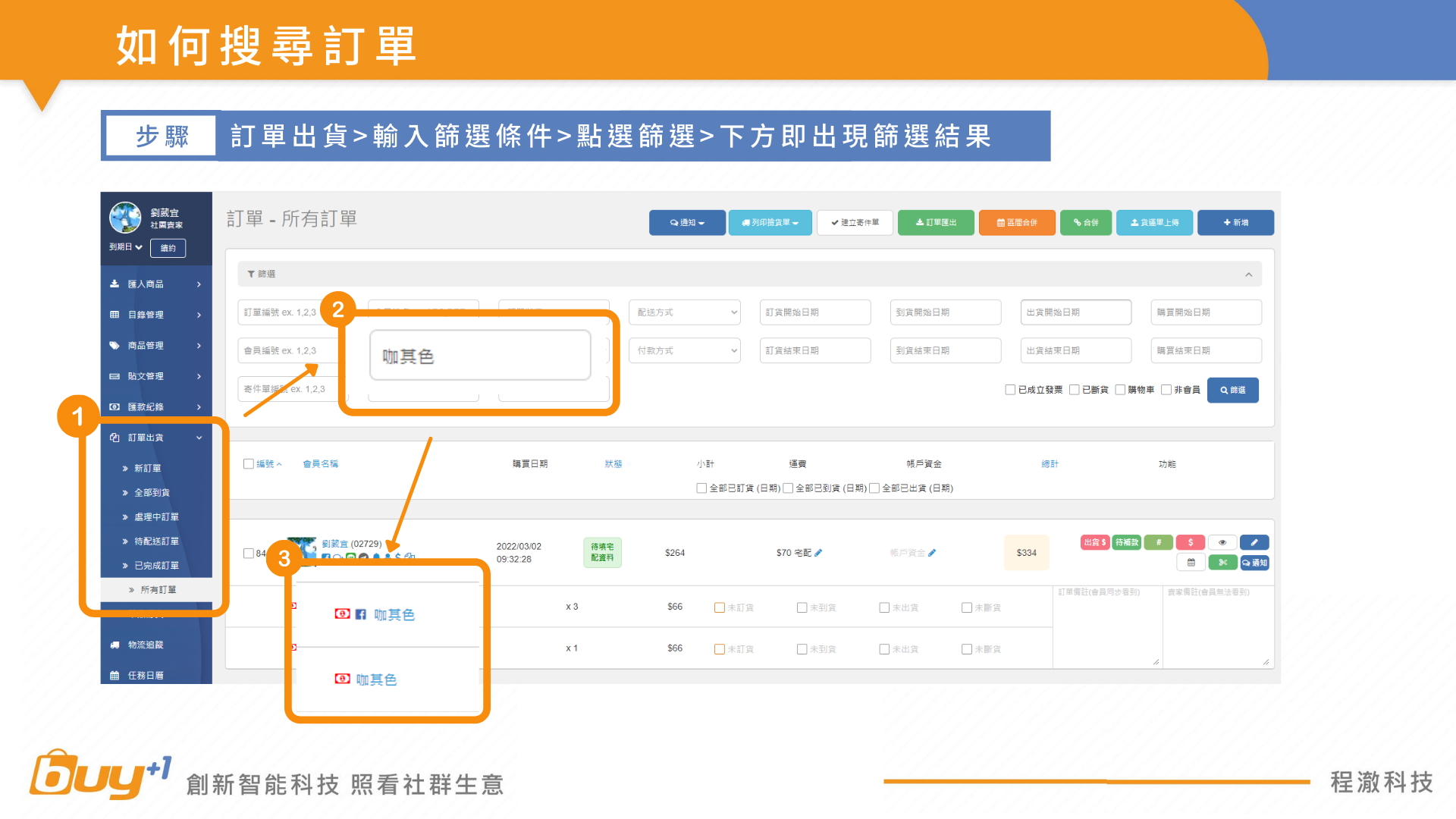Click the calendar icon in the order actions
The image size is (1456, 819).
pos(1191,563)
